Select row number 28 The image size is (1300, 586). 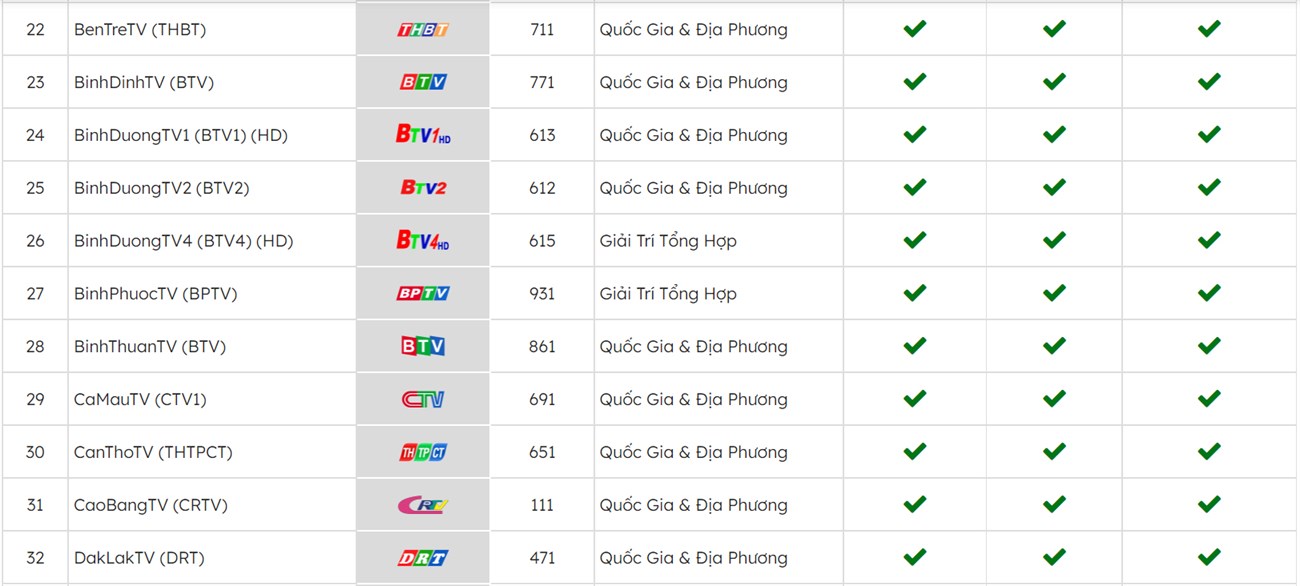point(35,347)
